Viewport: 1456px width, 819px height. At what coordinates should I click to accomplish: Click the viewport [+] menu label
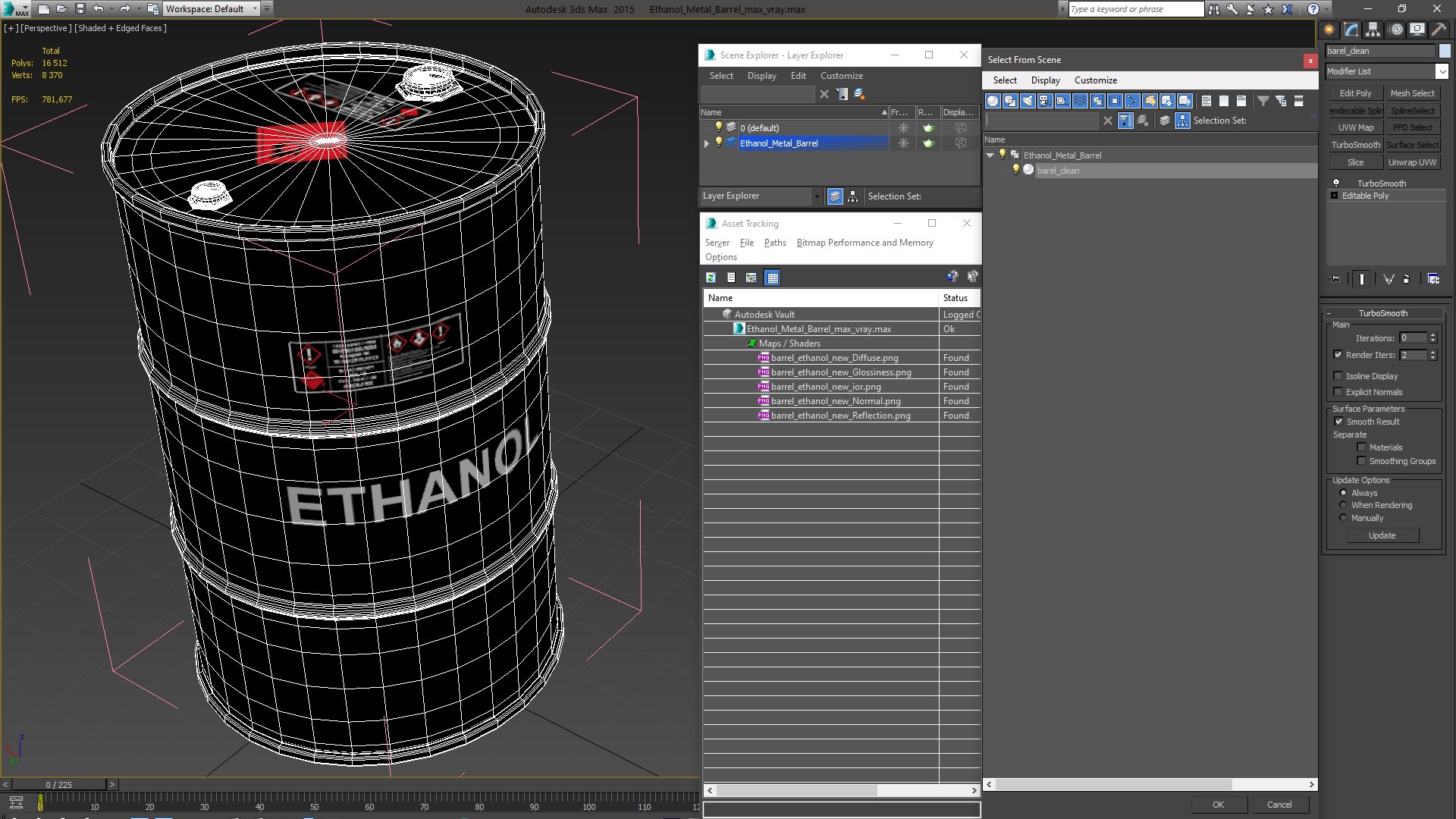(11, 28)
